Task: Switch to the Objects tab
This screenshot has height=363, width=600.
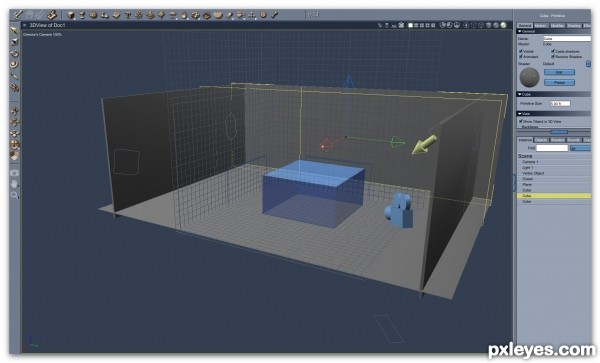Action: [541, 140]
